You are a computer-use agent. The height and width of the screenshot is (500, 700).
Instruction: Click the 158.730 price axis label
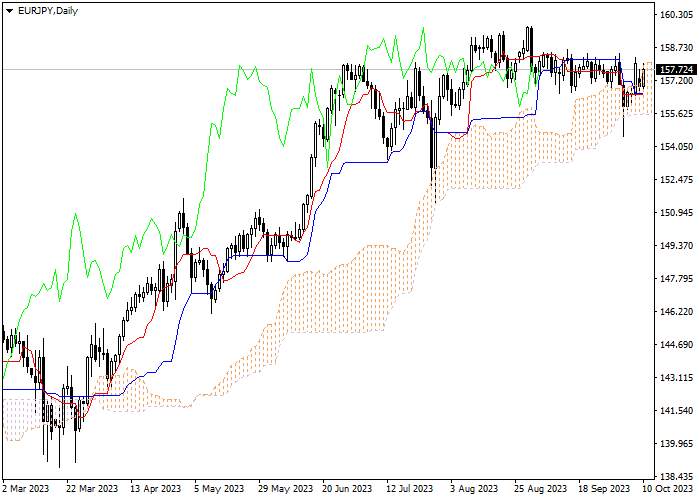pos(676,47)
